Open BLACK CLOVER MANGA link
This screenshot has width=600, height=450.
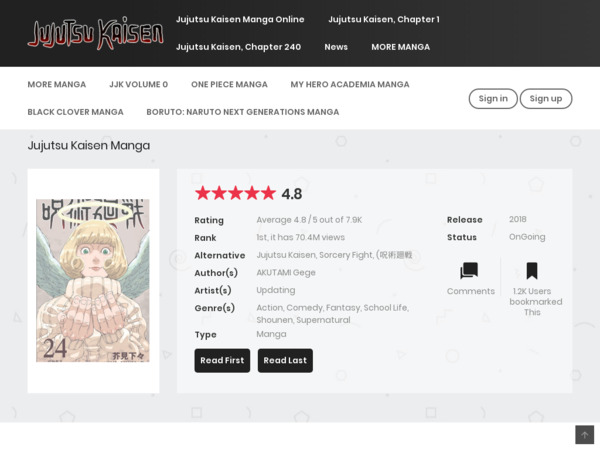(x=75, y=112)
